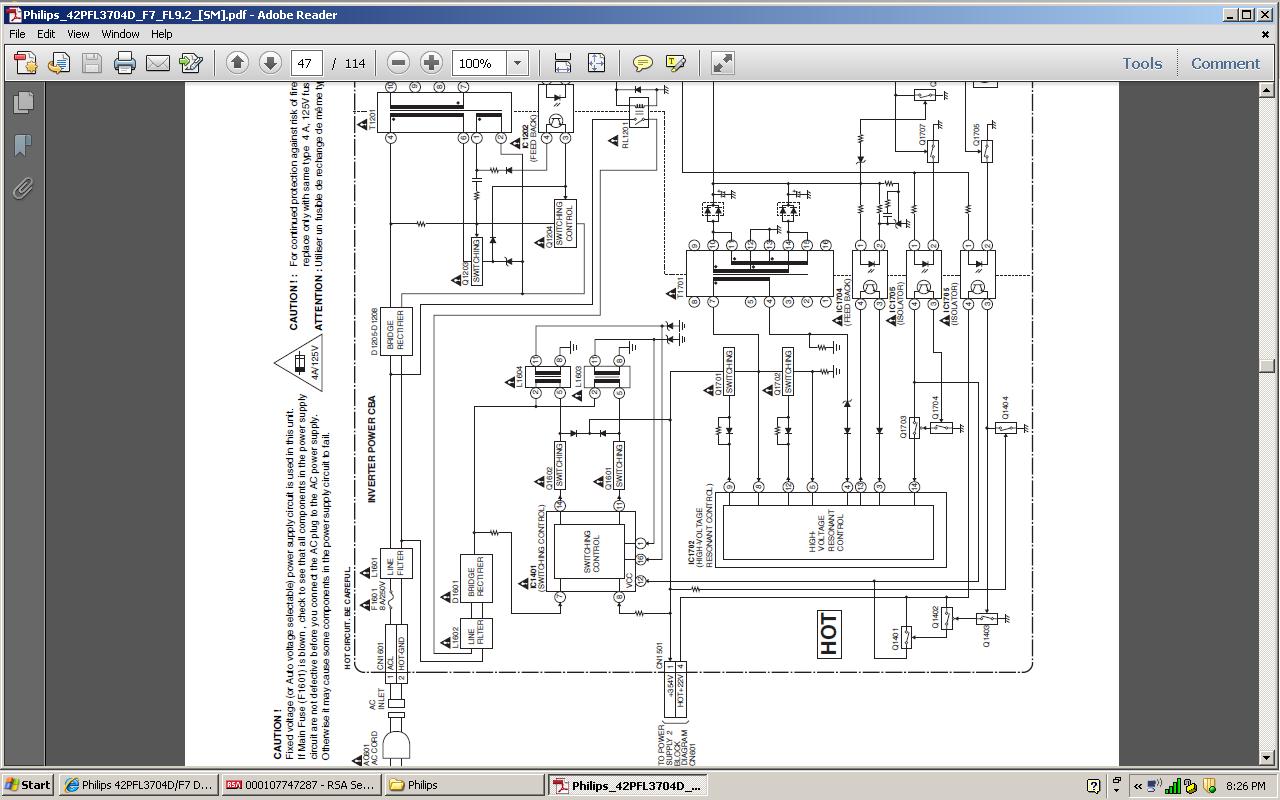
Task: Expand hidden system tray icons
Action: pyautogui.click(x=1137, y=785)
